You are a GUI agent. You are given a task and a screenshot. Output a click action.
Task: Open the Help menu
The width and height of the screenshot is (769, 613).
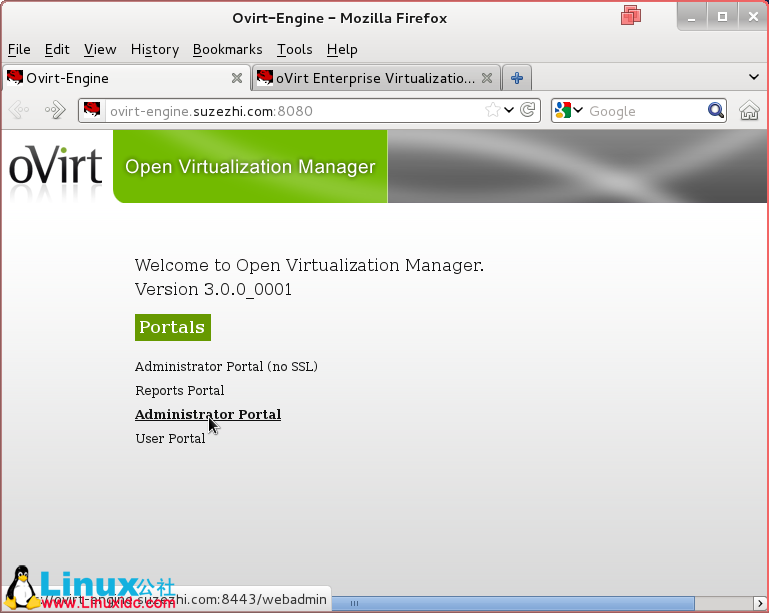tap(342, 50)
